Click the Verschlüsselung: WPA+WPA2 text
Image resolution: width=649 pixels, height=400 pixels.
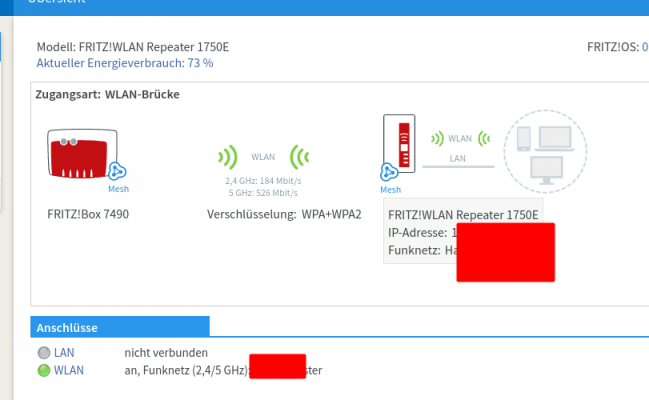click(x=284, y=214)
